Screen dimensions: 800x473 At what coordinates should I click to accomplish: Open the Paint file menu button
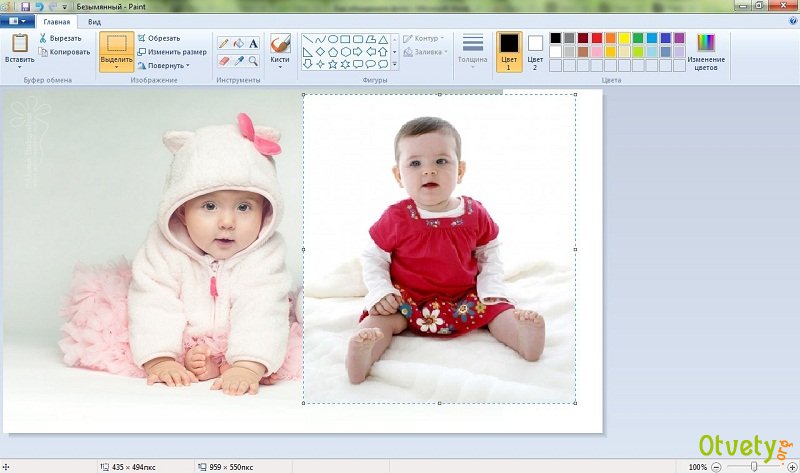click(x=18, y=20)
